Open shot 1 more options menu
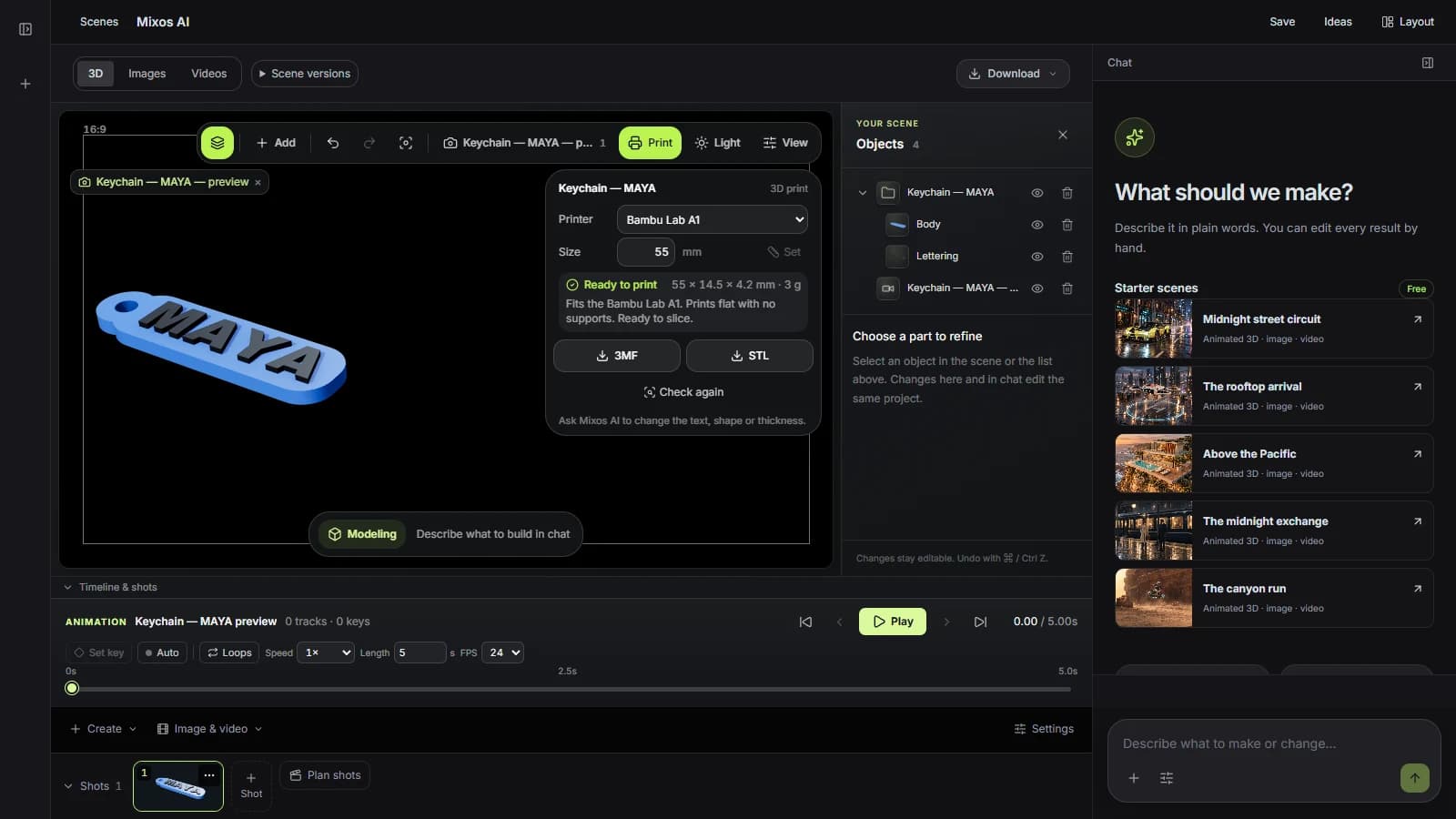Viewport: 1456px width, 819px height. [x=209, y=774]
